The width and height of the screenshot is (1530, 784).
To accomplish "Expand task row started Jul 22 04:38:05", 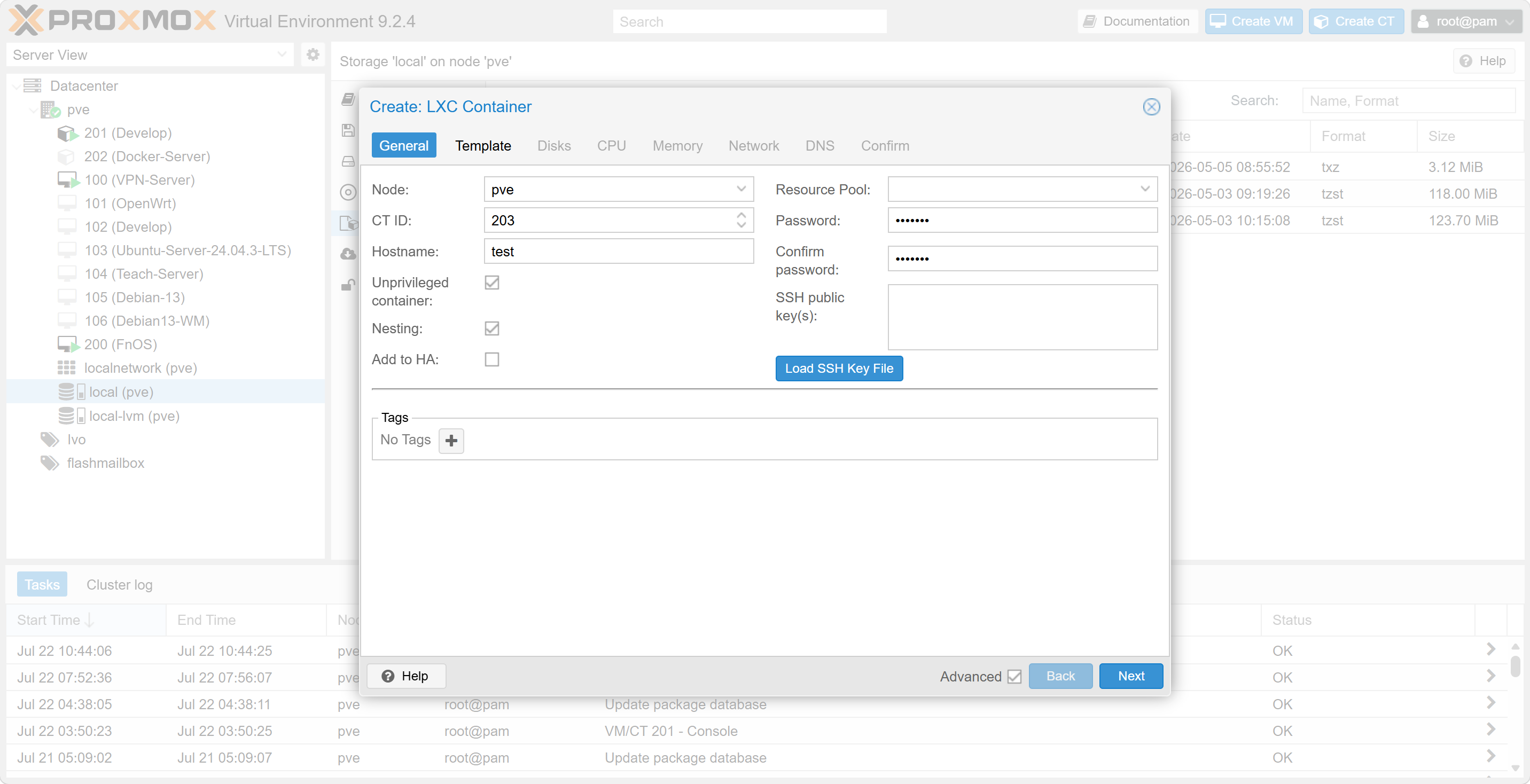I will tap(1491, 703).
